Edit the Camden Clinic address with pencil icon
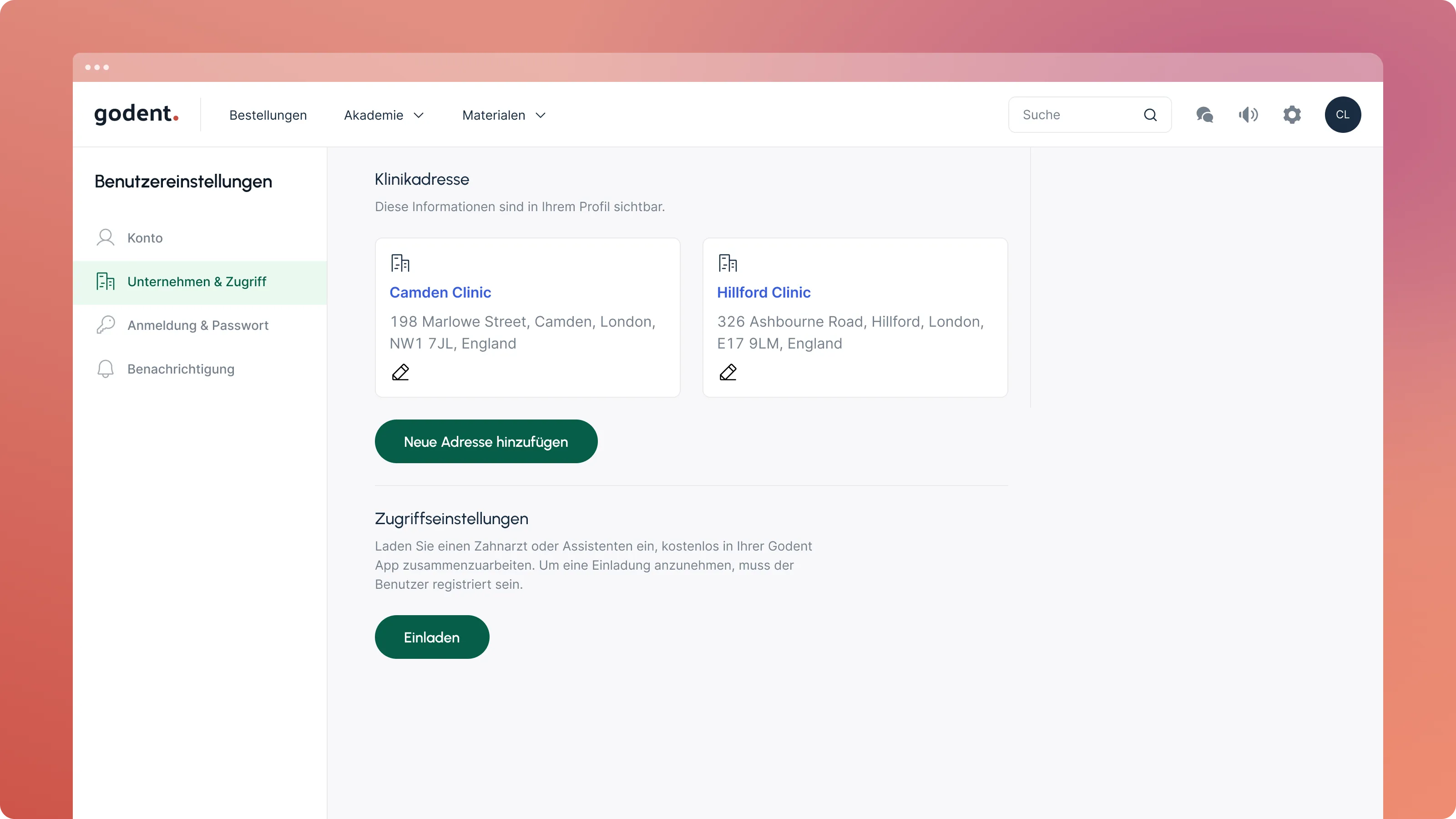 click(400, 373)
